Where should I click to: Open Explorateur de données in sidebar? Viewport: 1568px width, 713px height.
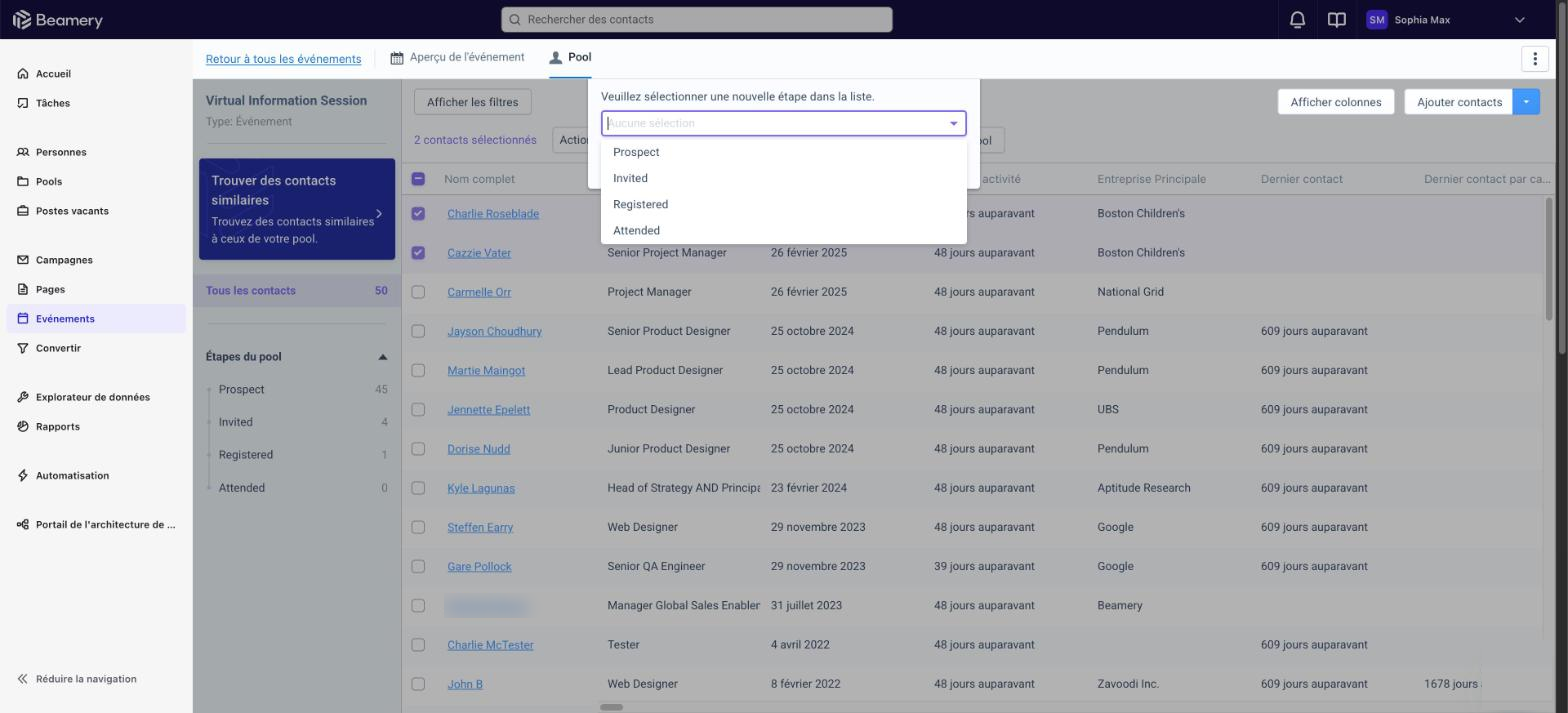(92, 397)
